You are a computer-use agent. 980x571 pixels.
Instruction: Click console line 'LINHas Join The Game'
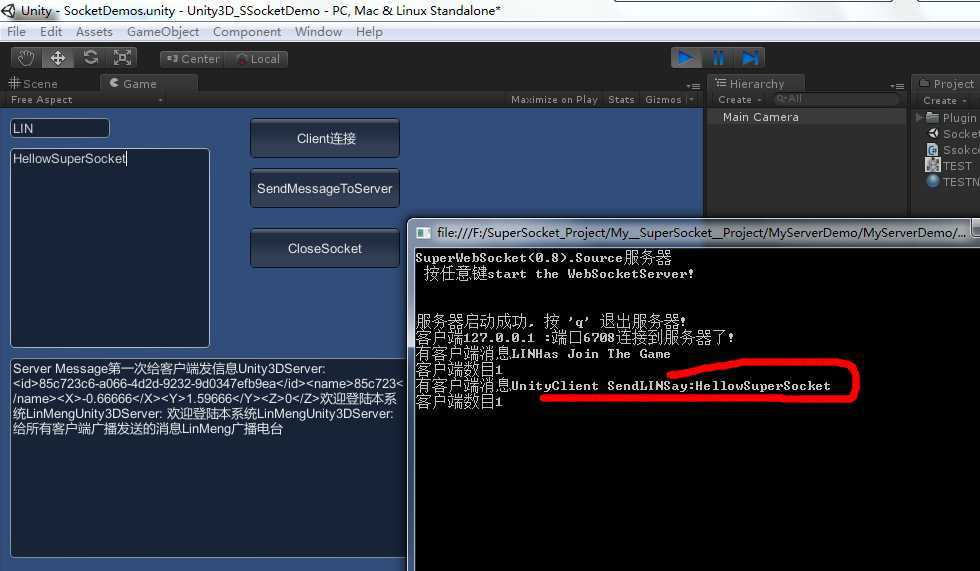pos(591,354)
